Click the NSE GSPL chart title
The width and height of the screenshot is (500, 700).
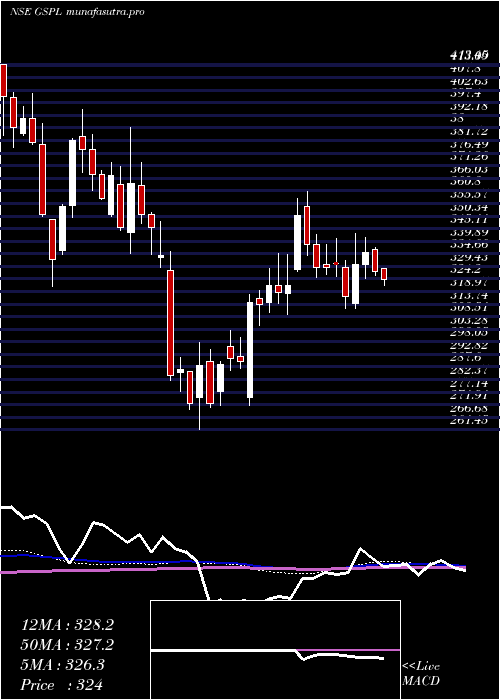(x=77, y=12)
